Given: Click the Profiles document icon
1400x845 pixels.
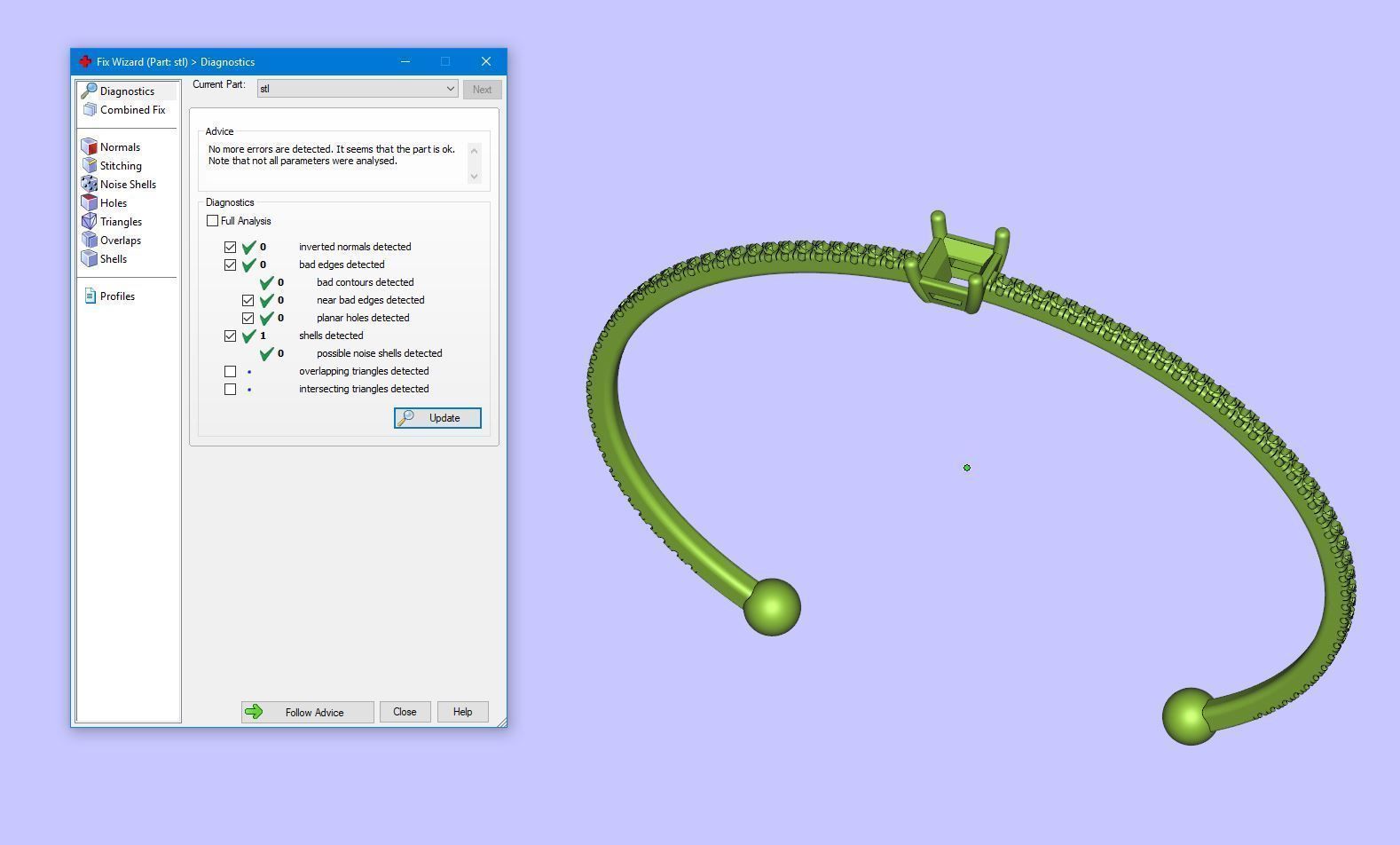Looking at the screenshot, I should point(90,296).
